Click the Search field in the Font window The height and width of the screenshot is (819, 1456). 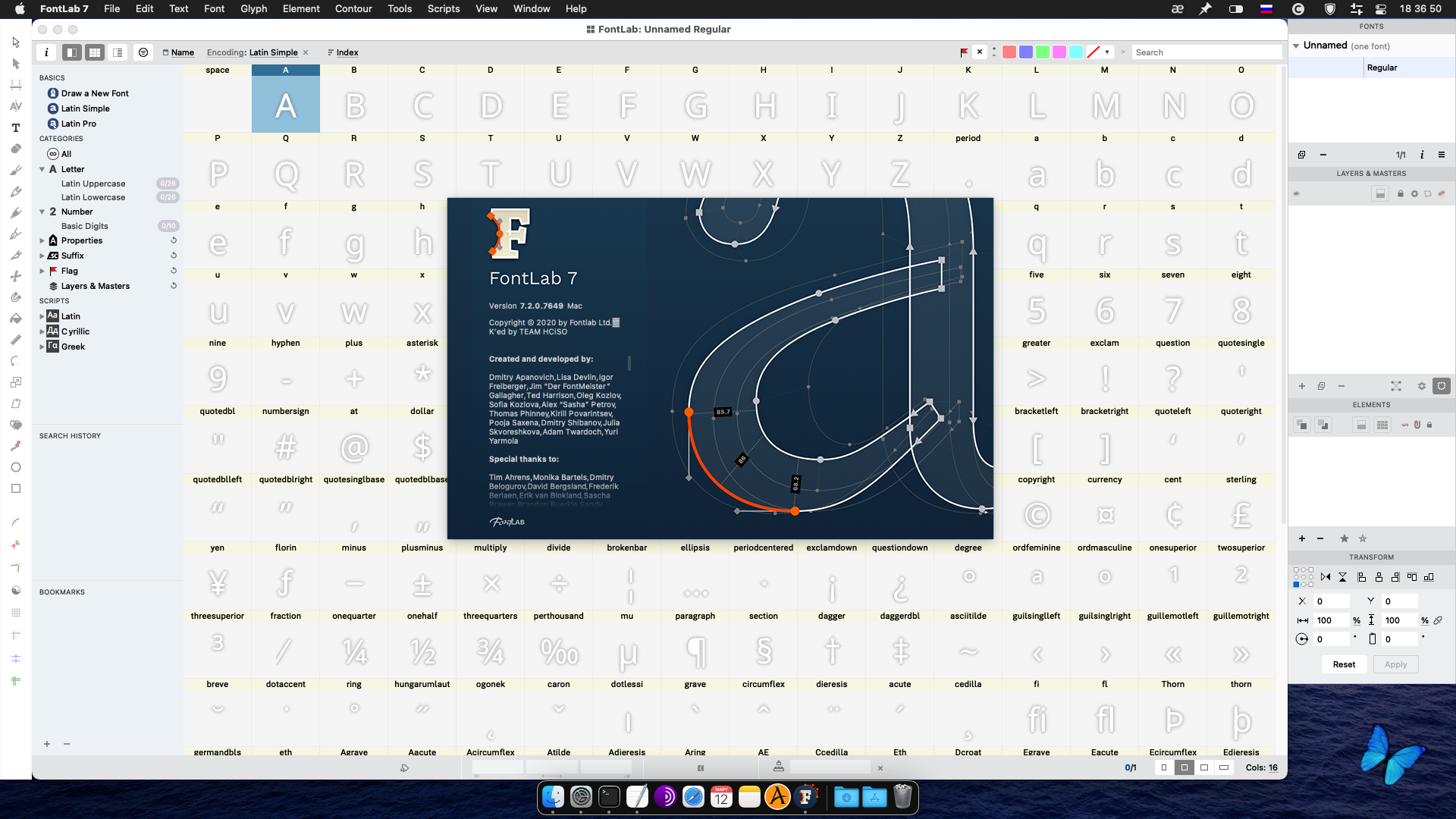coord(1207,52)
